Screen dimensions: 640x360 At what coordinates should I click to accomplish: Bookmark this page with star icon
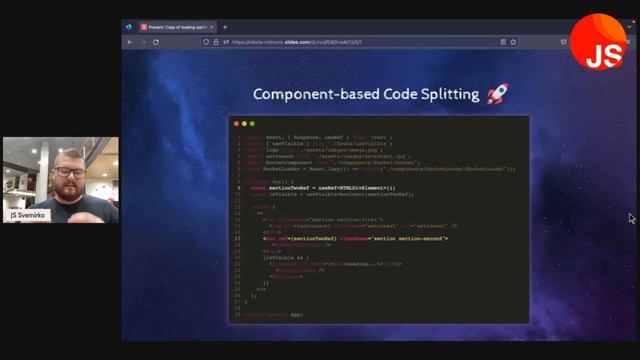[x=513, y=42]
